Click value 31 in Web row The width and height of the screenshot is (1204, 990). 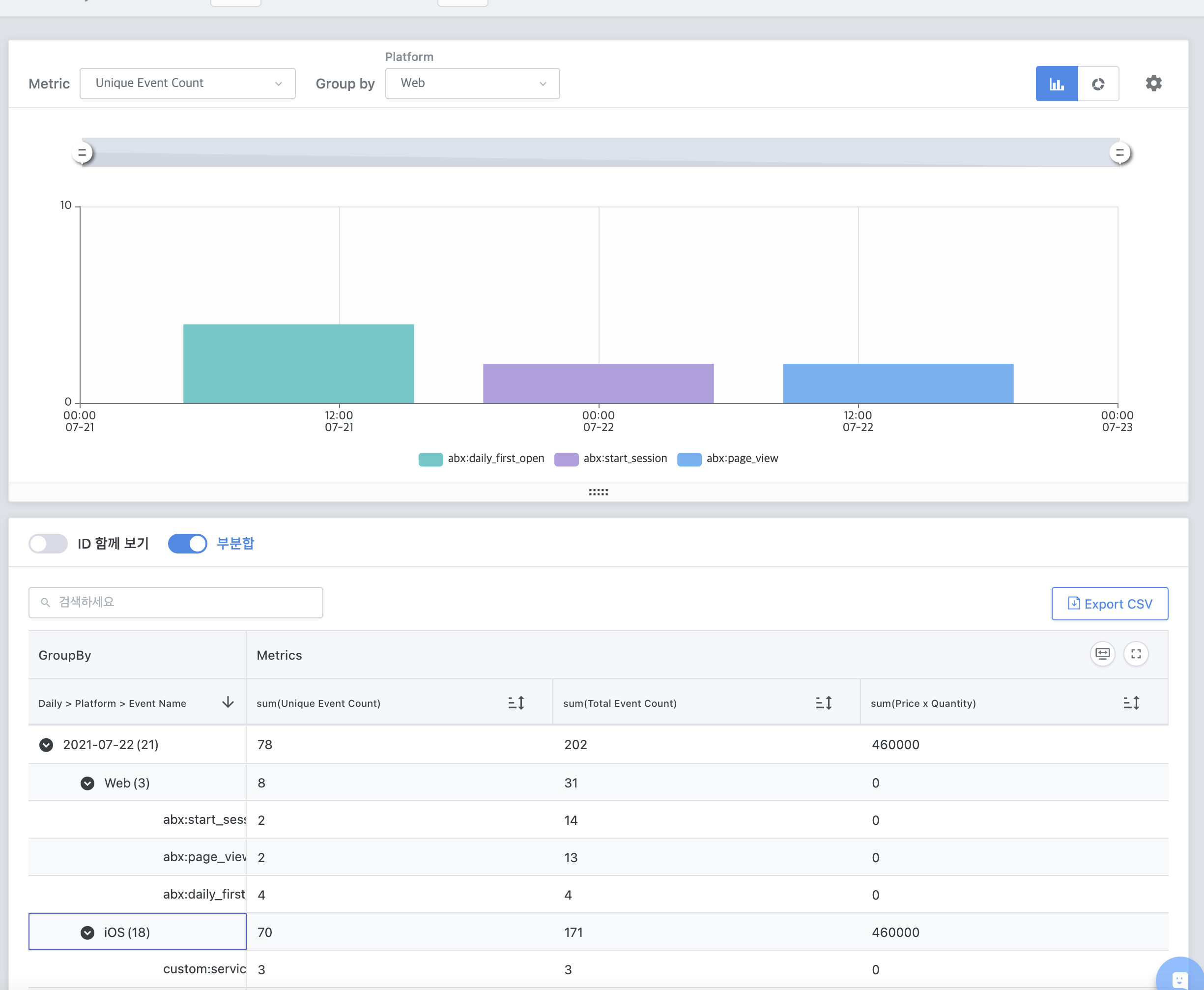pos(571,783)
